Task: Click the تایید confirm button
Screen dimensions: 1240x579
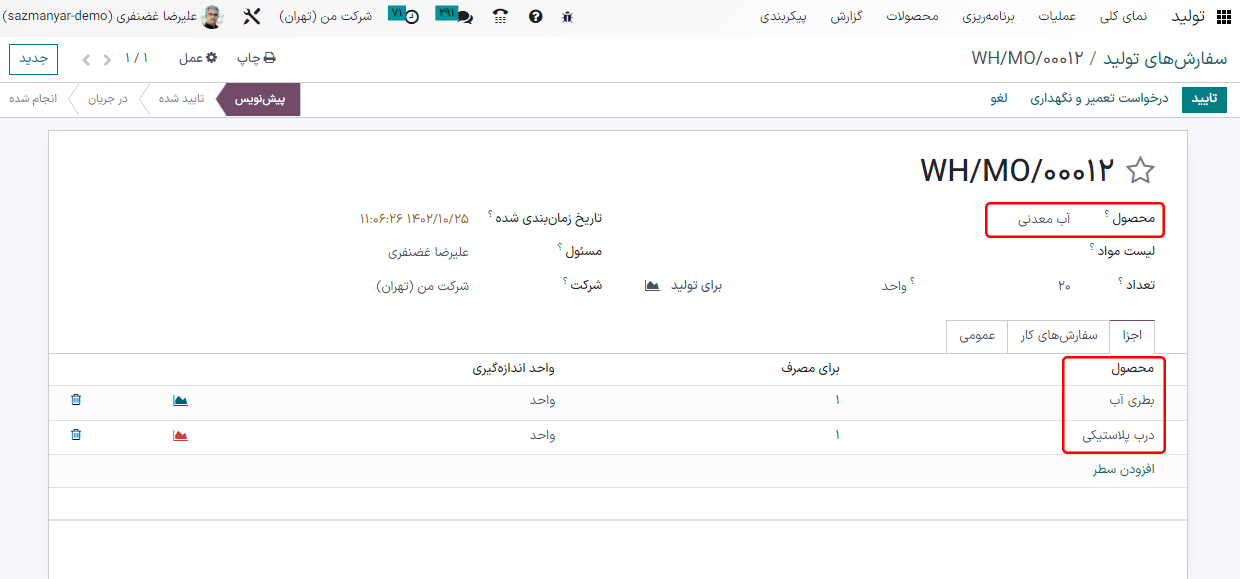Action: point(1205,99)
